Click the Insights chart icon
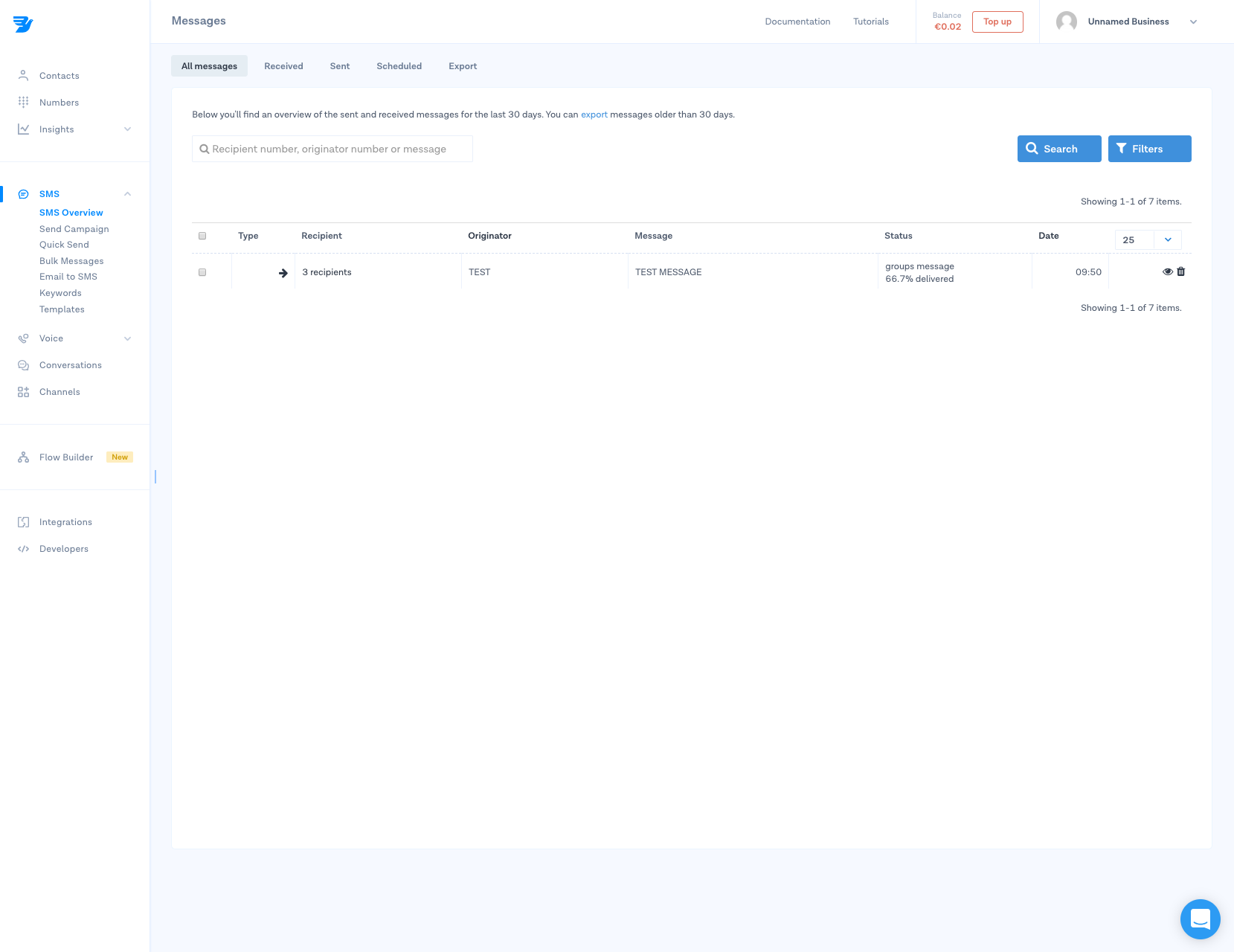 pyautogui.click(x=23, y=129)
